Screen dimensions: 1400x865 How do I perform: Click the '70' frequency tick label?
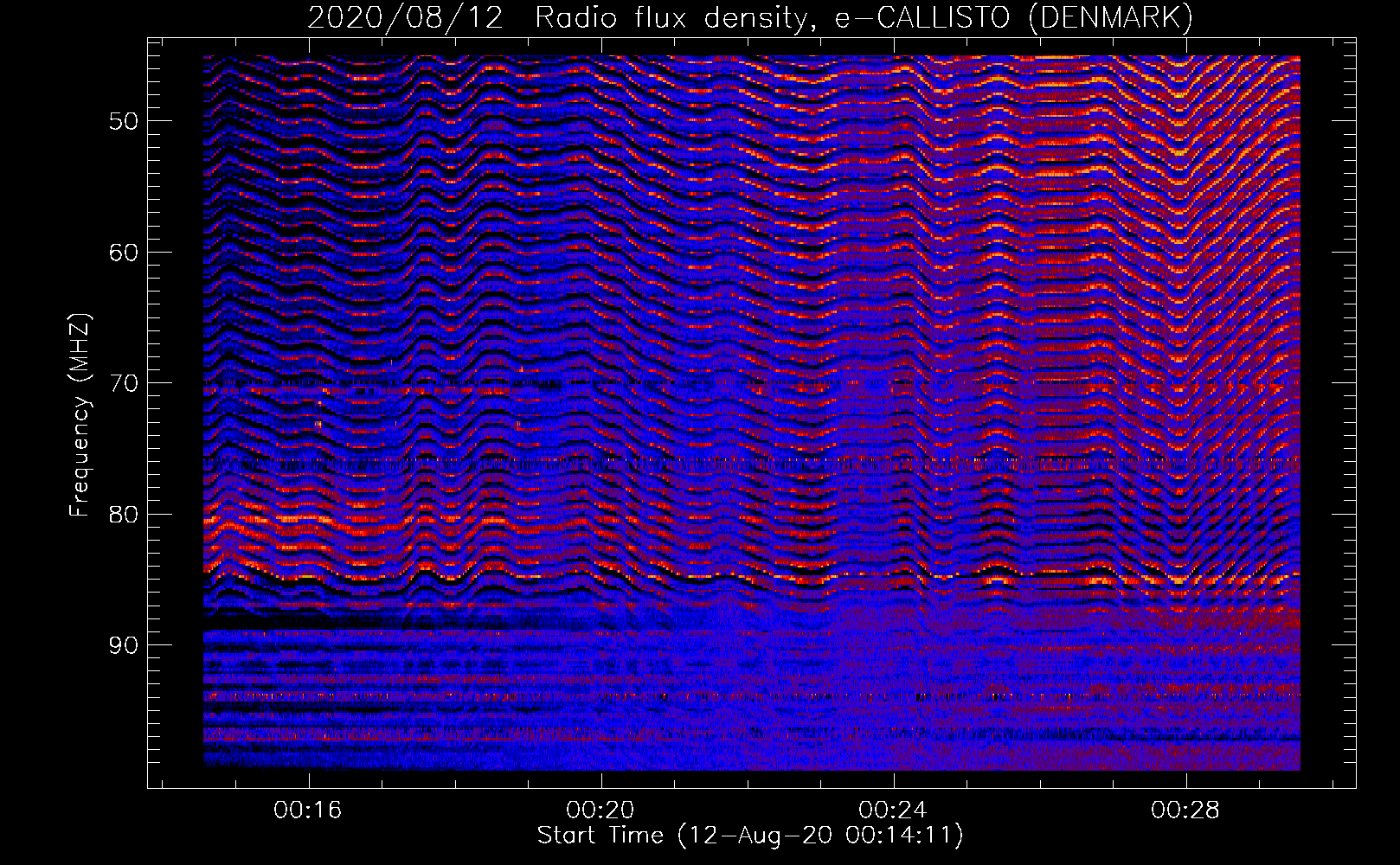click(x=123, y=383)
